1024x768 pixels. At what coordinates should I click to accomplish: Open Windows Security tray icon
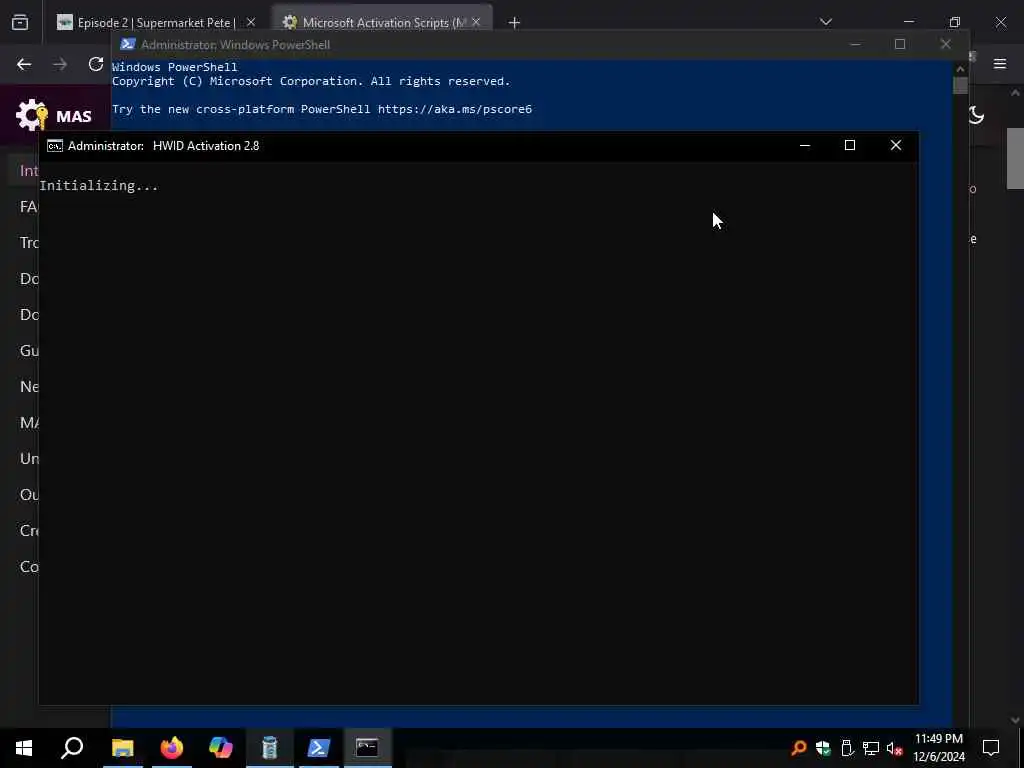click(823, 748)
